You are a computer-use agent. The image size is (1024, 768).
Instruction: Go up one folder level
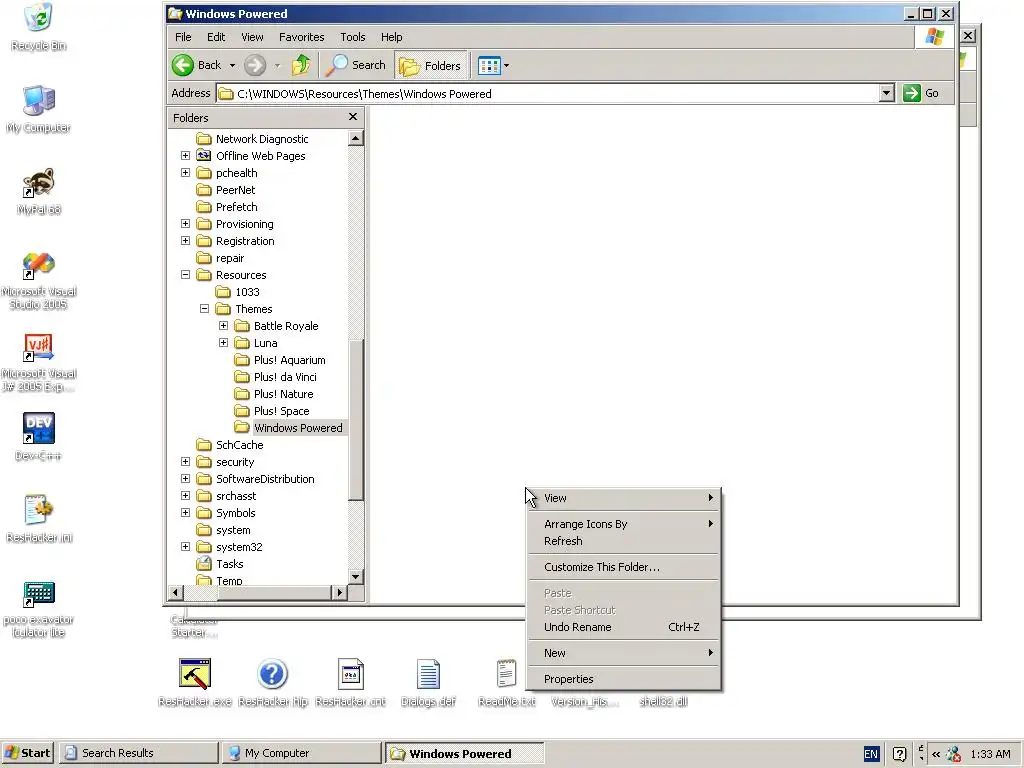[x=301, y=65]
